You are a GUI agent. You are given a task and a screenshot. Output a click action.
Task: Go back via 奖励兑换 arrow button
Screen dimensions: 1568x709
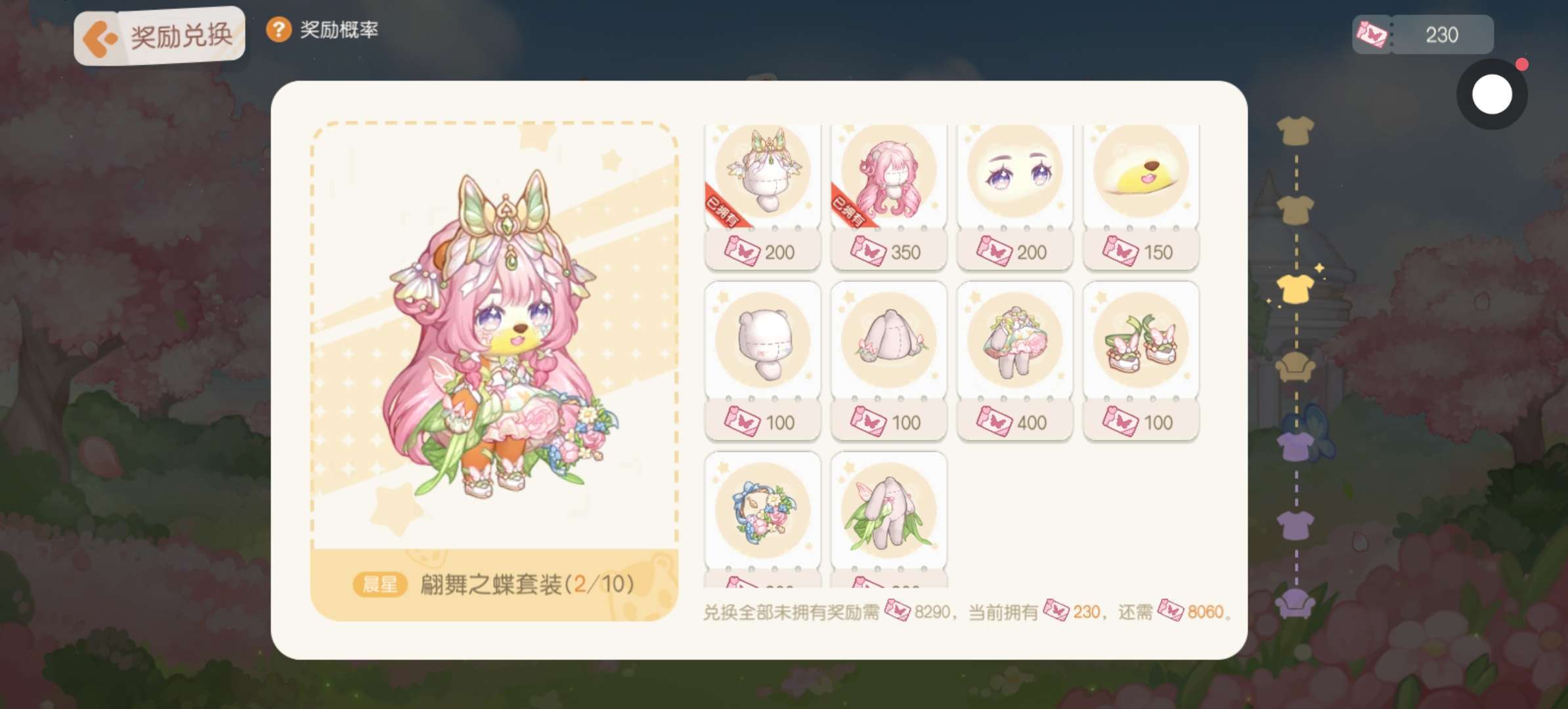point(100,39)
